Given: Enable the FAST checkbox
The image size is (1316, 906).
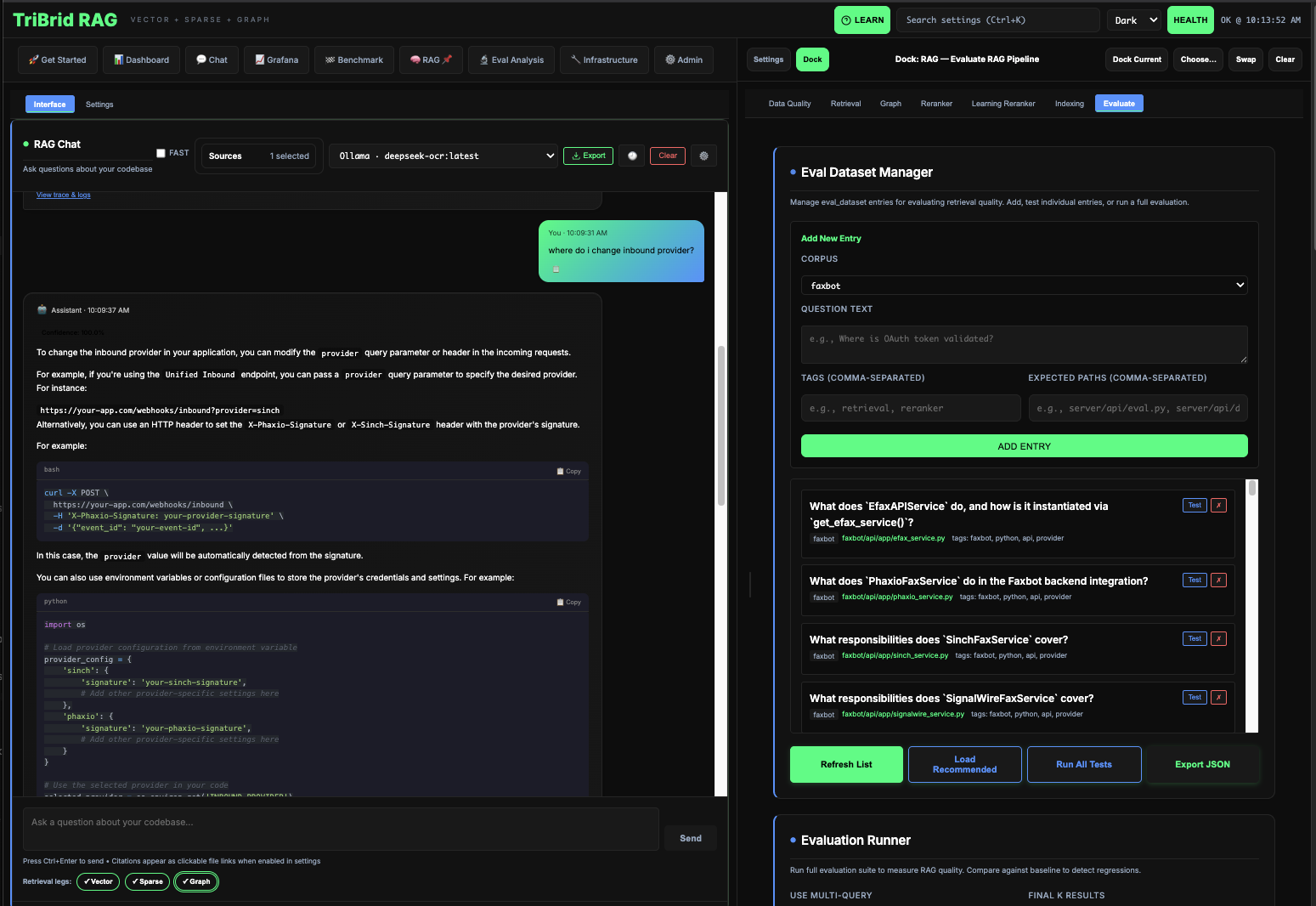Looking at the screenshot, I should 161,153.
